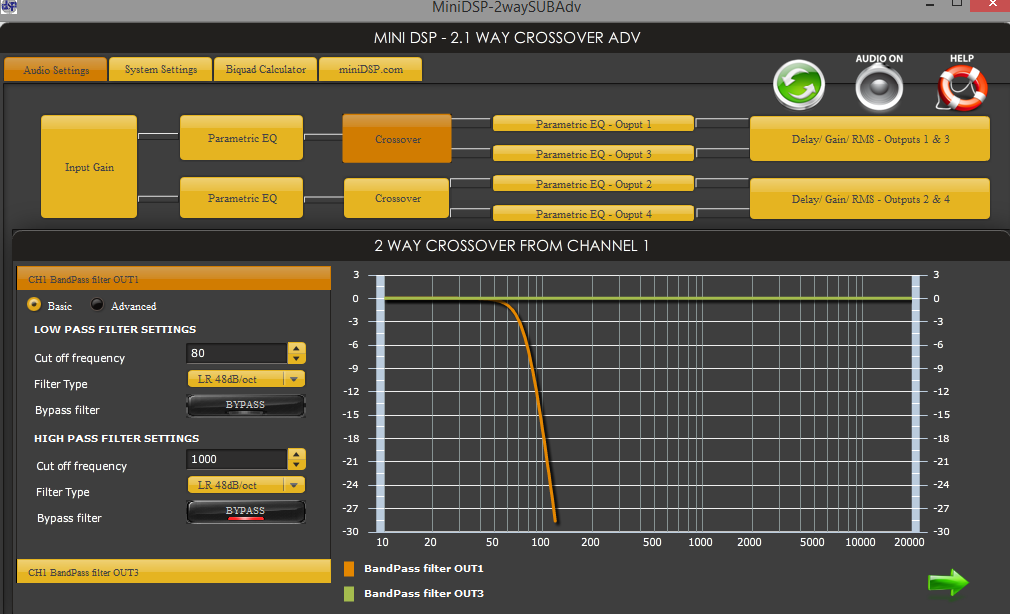Switch to System Settings tab
Viewport: 1010px width, 614px height.
coord(160,70)
